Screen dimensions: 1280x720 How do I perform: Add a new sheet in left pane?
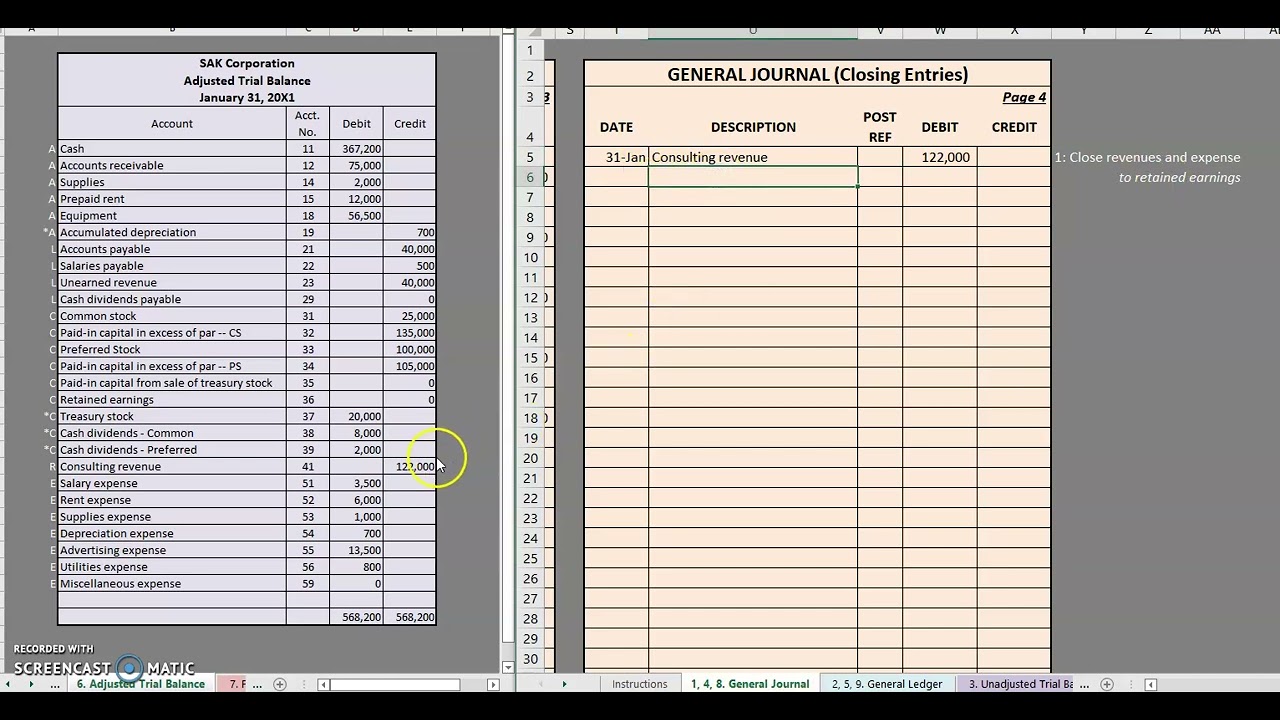pyautogui.click(x=280, y=685)
